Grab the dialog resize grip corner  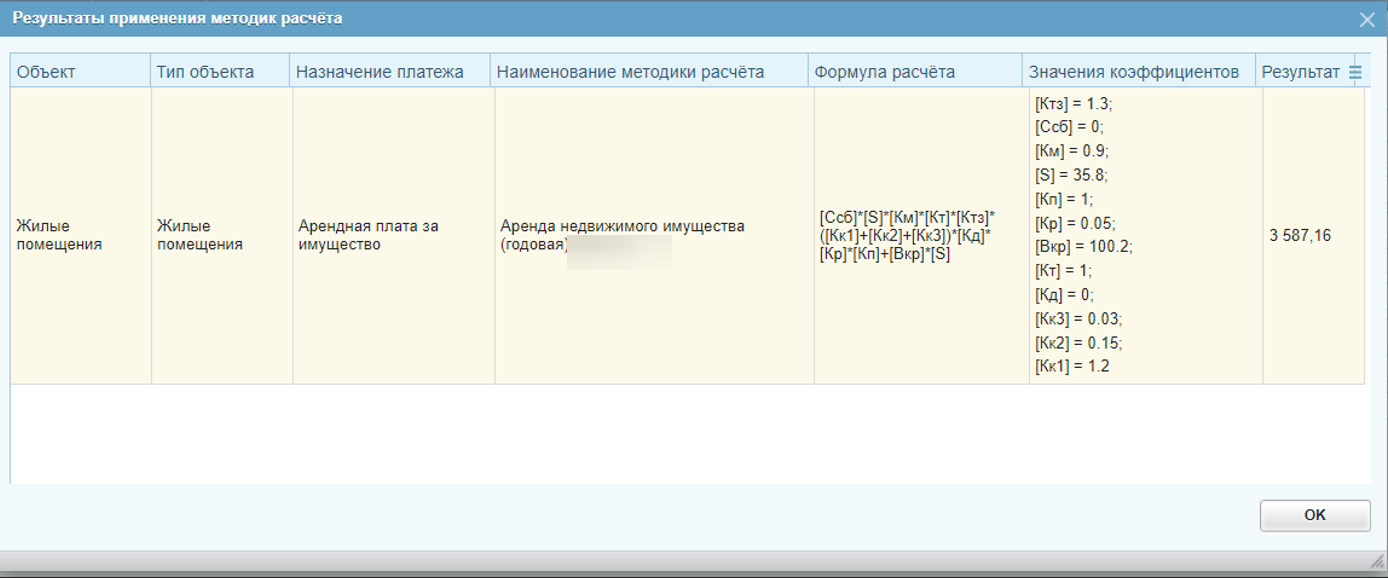(x=1378, y=561)
